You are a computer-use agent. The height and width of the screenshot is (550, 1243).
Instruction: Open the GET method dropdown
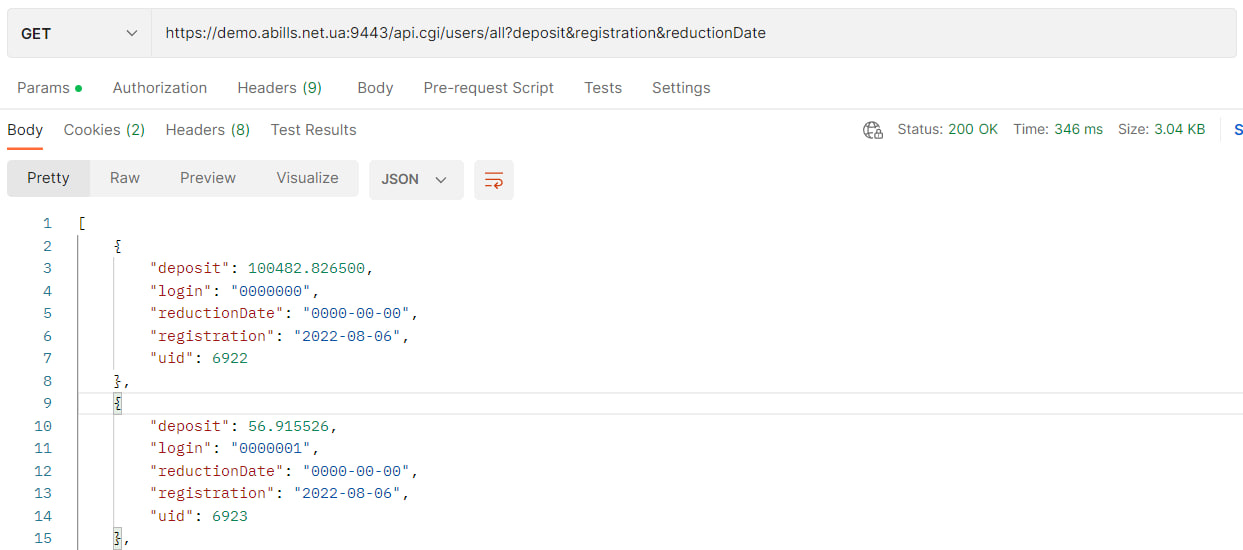click(79, 34)
